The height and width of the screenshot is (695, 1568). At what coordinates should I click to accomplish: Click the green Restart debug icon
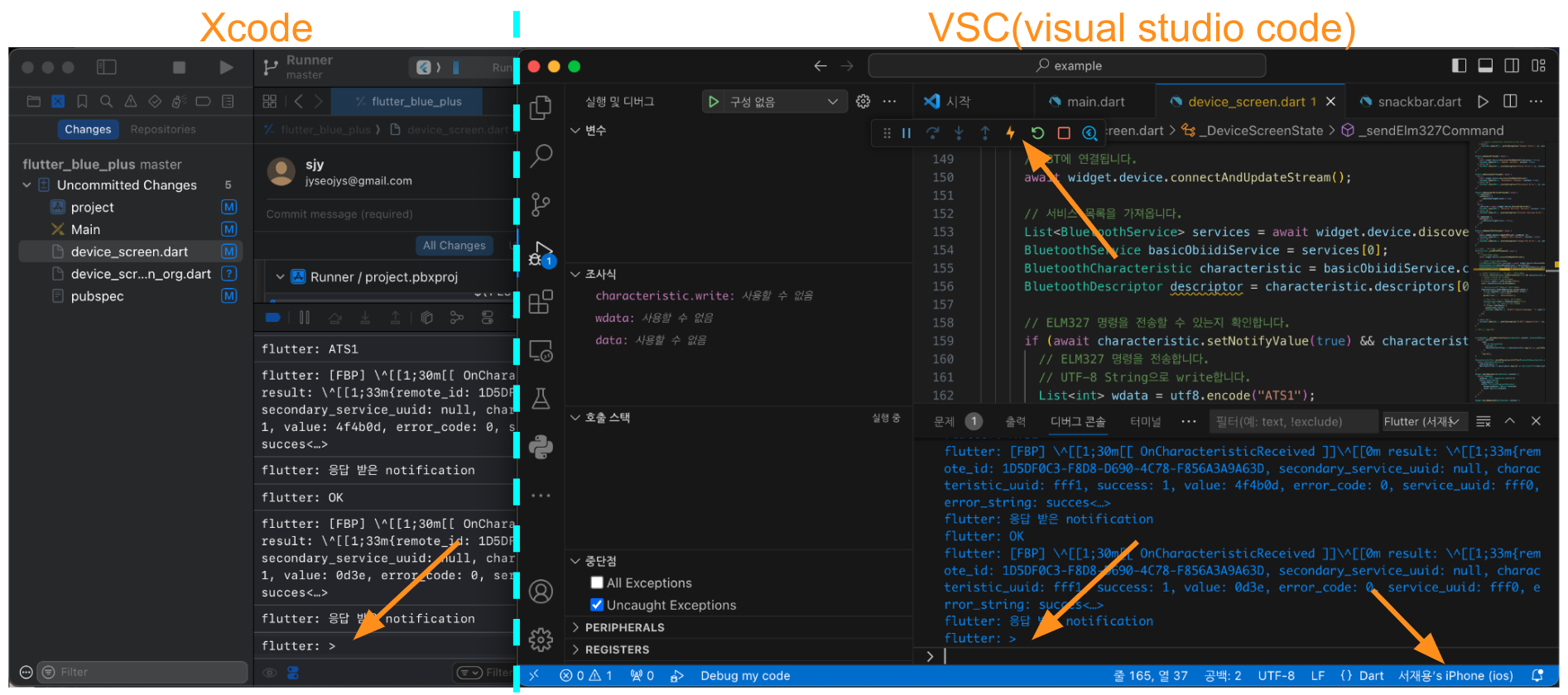pyautogui.click(x=1037, y=132)
